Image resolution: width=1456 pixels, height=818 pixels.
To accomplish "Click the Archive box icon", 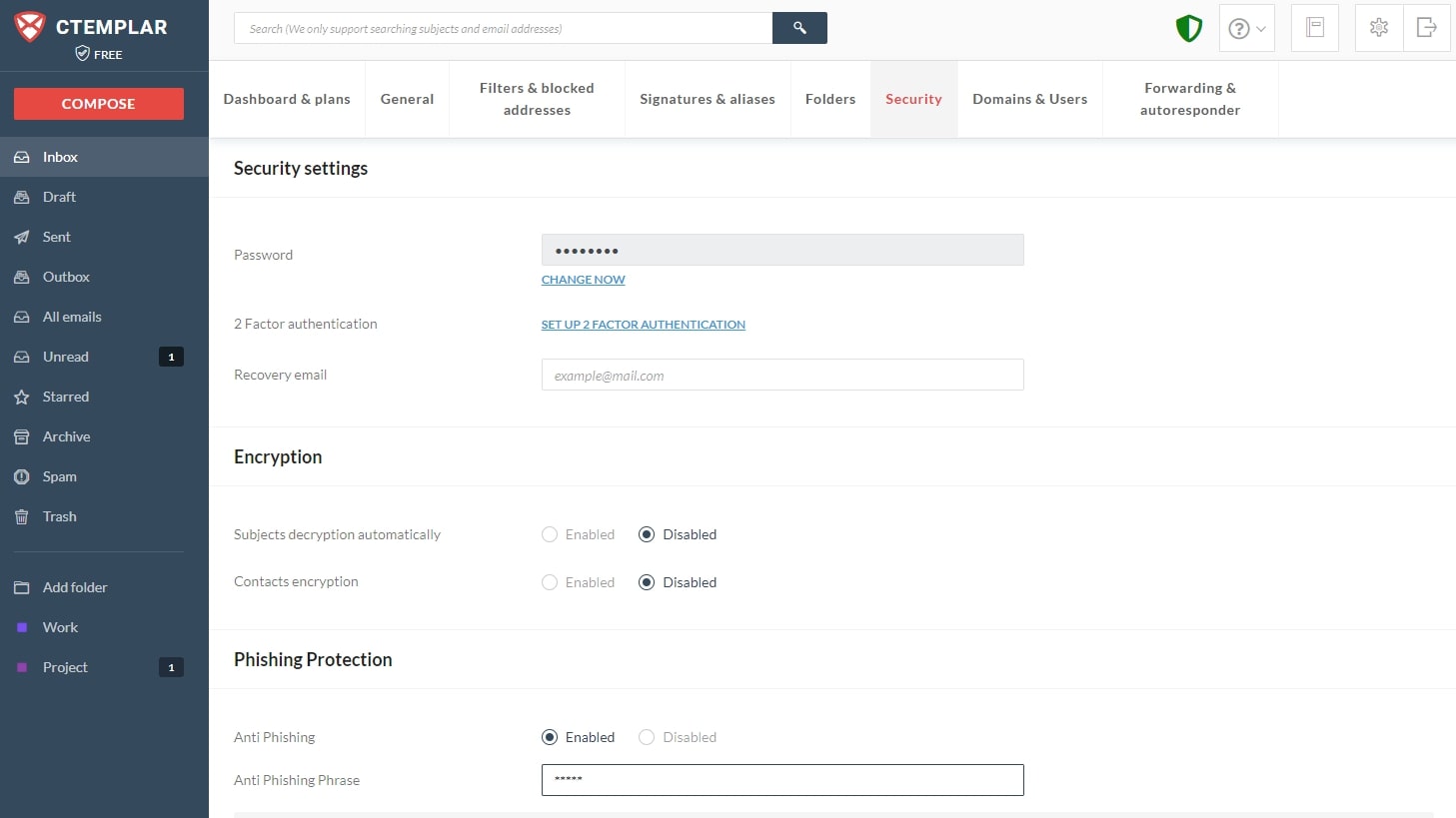I will click(x=22, y=436).
